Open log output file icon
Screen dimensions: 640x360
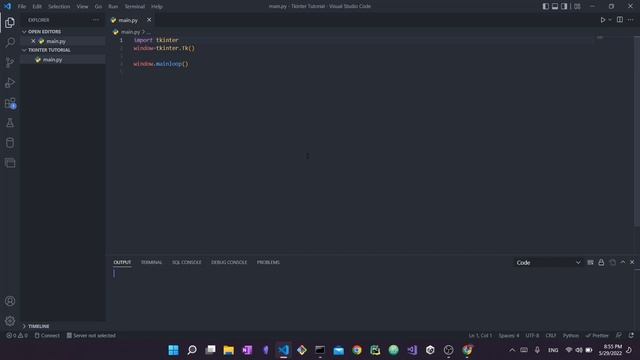click(x=613, y=262)
